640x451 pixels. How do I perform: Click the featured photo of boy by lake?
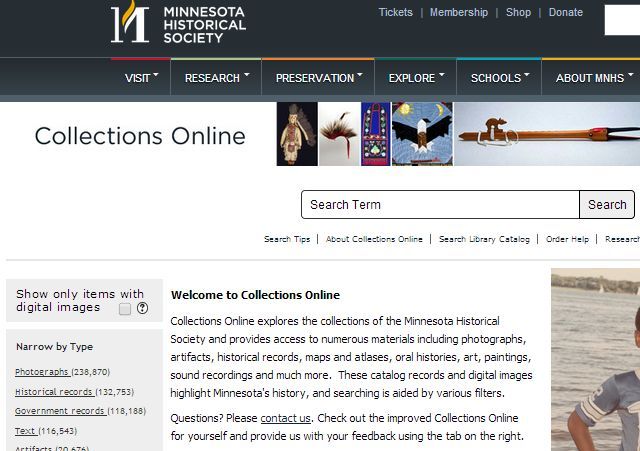596,360
